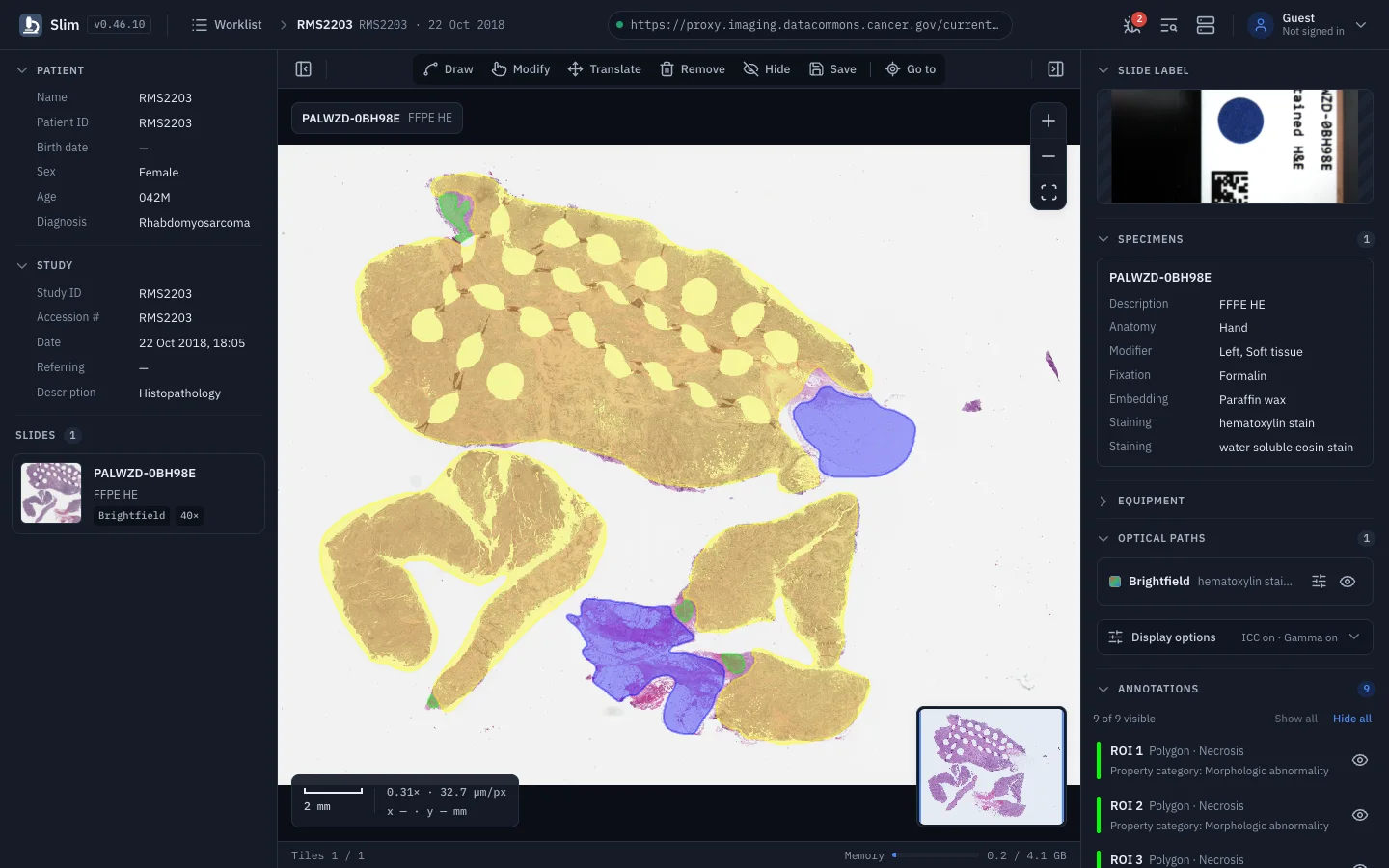This screenshot has width=1389, height=868.
Task: Toggle visibility of ROI 2 annotation
Action: click(x=1360, y=815)
